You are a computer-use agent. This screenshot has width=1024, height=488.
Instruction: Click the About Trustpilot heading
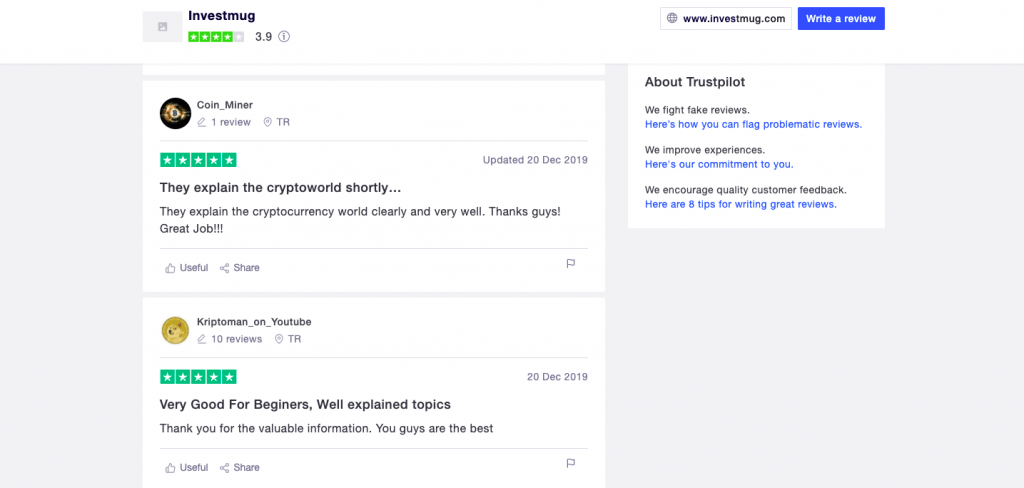(695, 82)
